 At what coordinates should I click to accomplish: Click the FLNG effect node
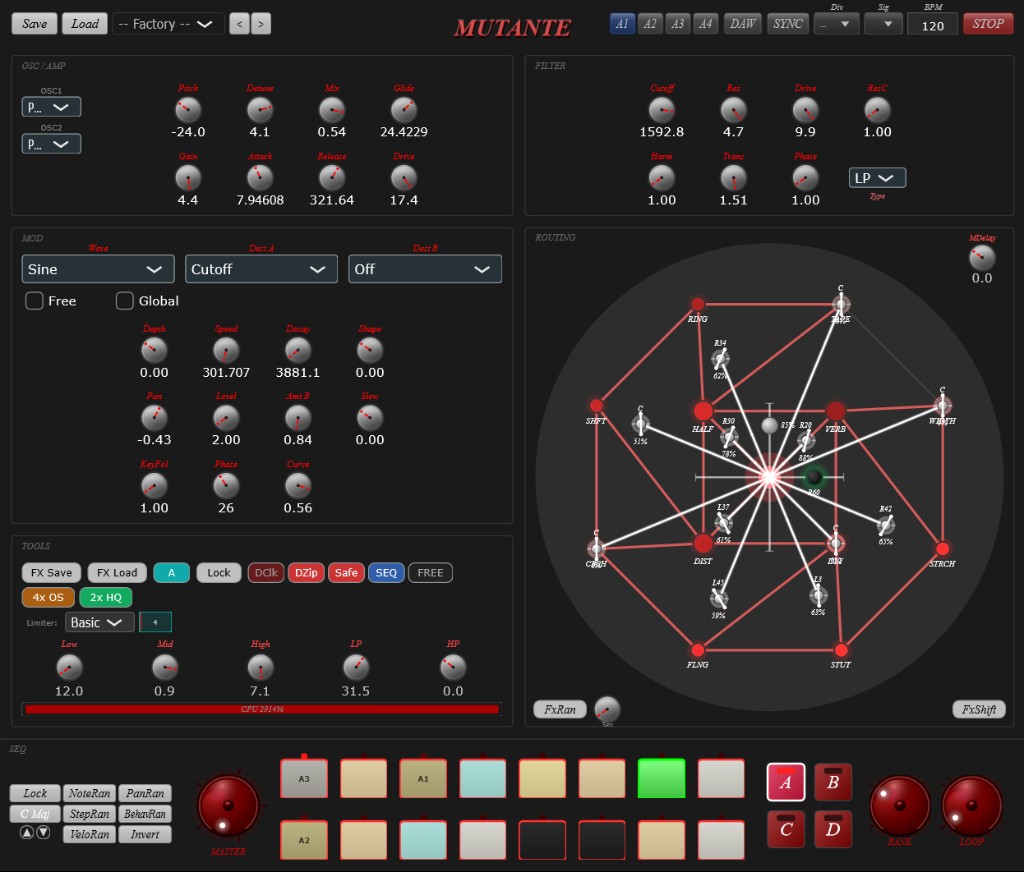(x=697, y=648)
